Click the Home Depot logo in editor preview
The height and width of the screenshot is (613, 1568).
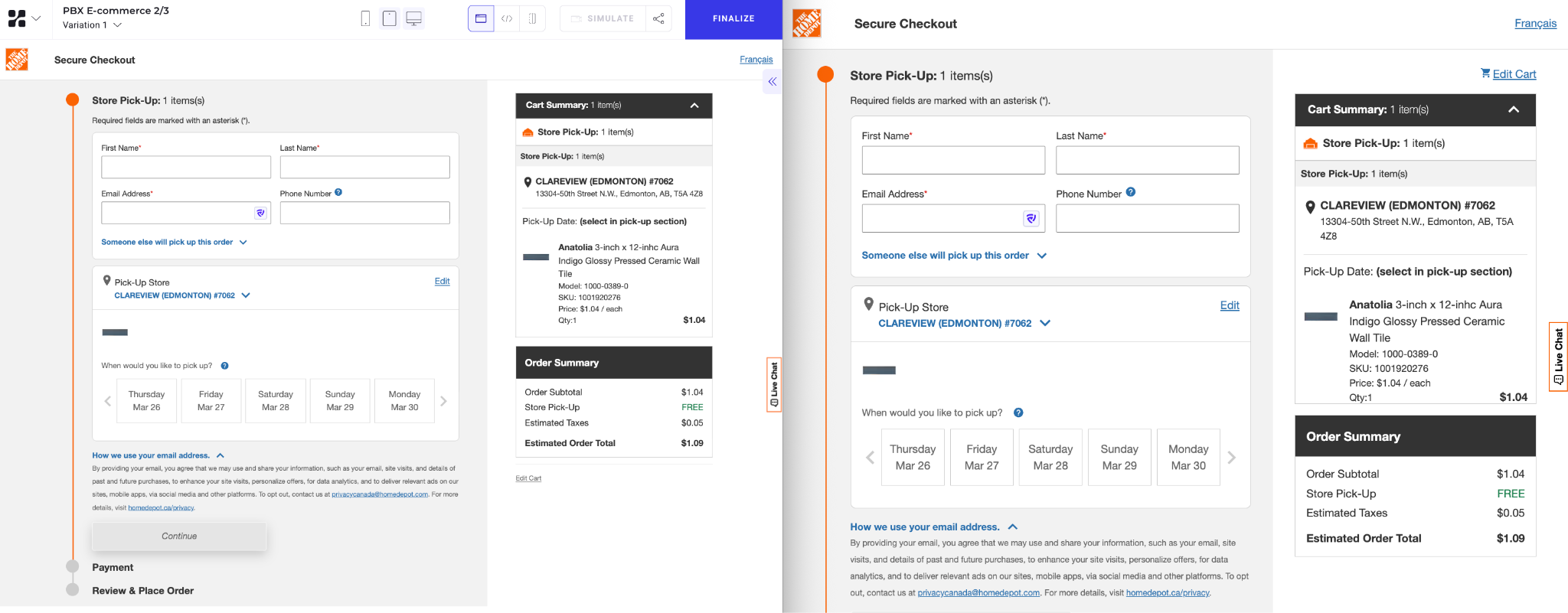pos(17,60)
